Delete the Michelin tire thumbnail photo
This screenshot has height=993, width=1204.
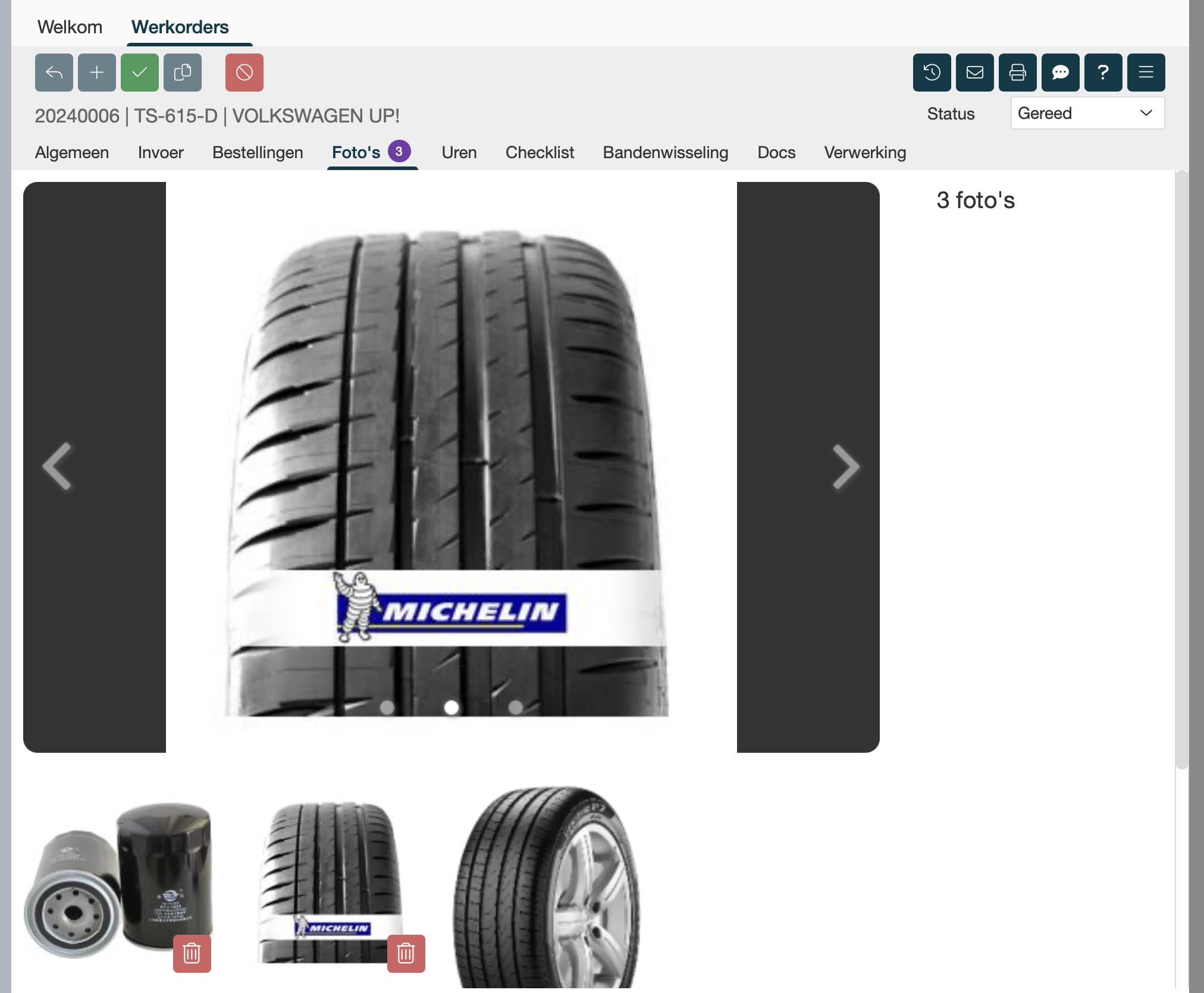click(406, 953)
